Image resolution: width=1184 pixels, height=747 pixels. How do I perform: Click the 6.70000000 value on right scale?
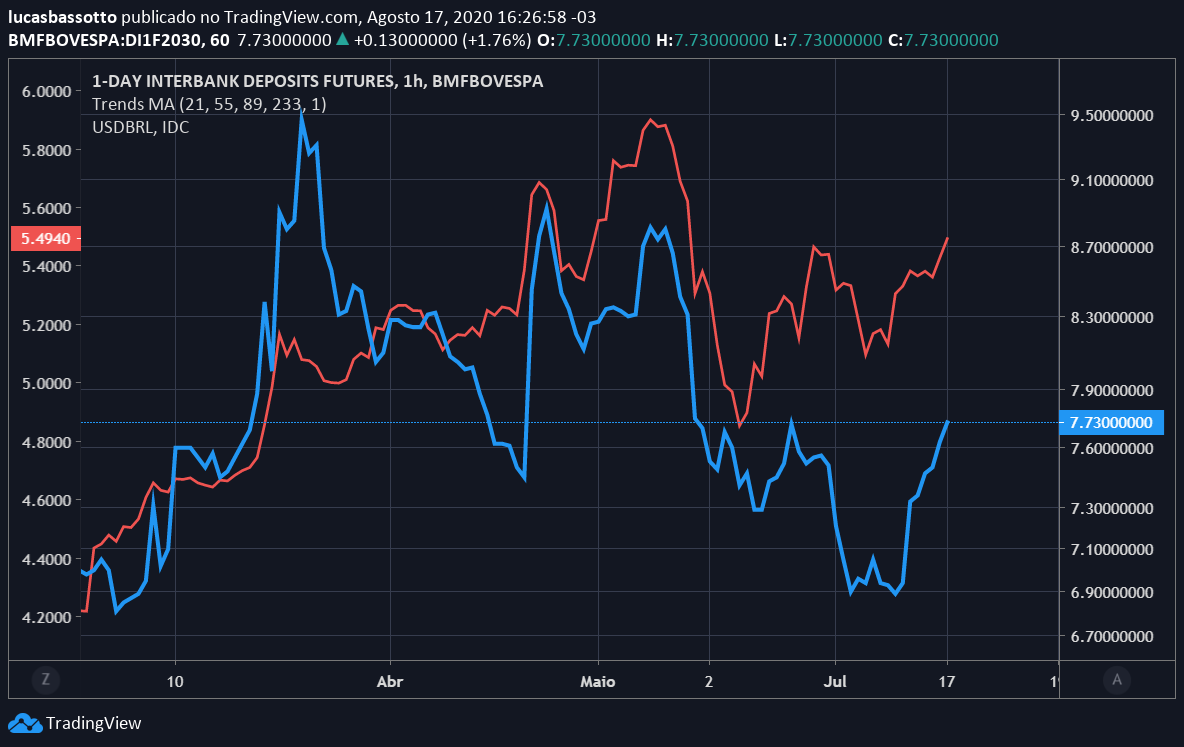coord(1112,636)
